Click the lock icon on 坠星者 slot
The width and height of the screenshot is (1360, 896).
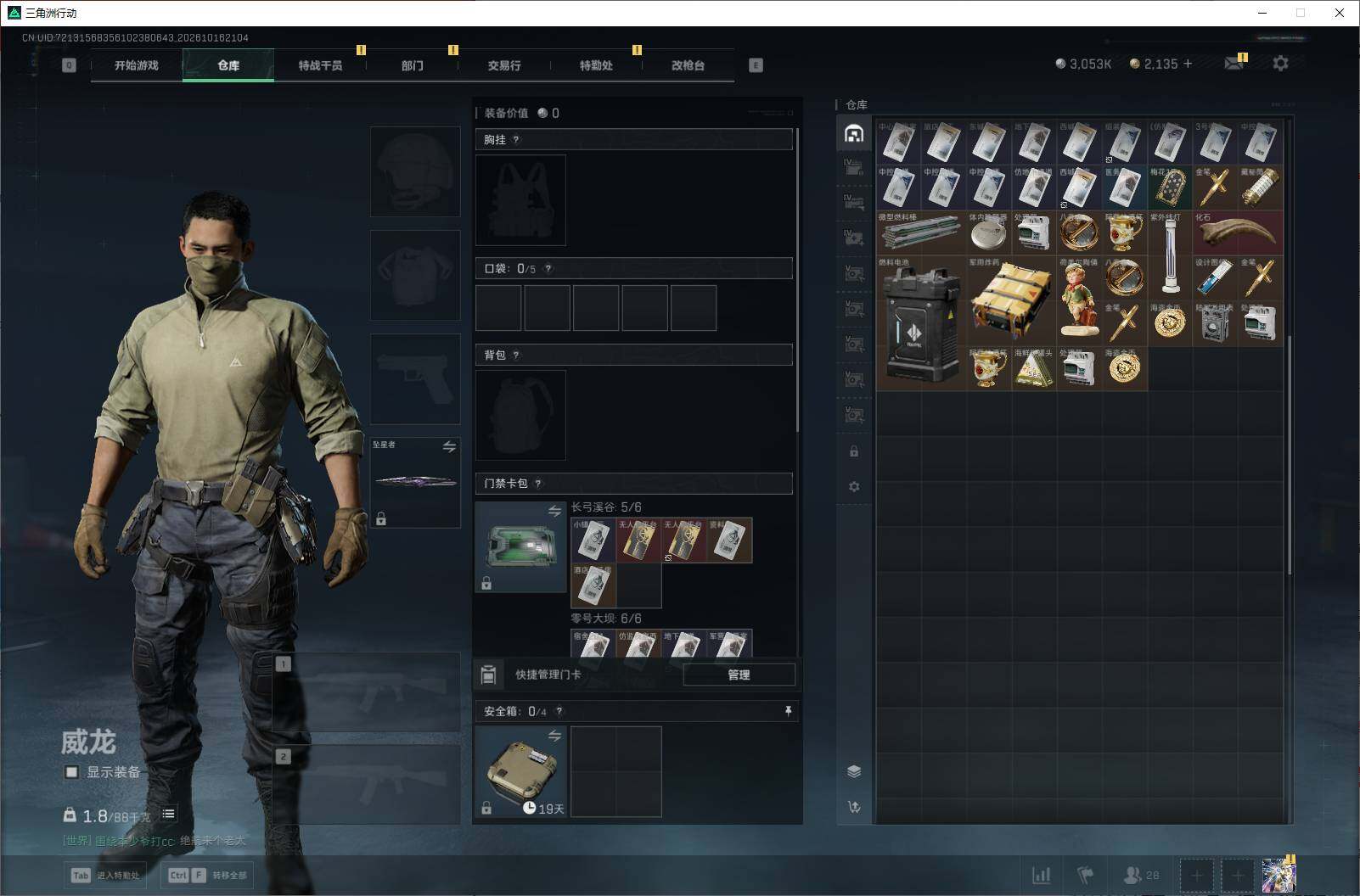(381, 518)
